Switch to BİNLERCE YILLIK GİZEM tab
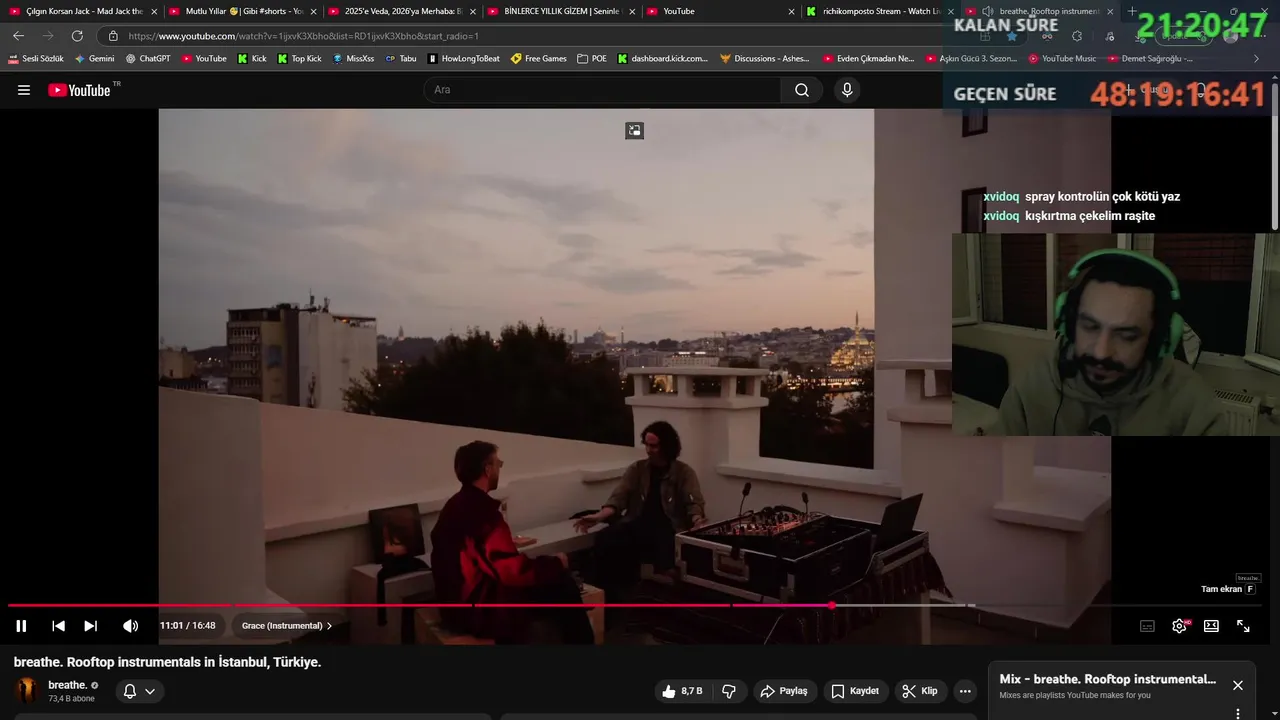Viewport: 1280px width, 720px height. click(562, 11)
